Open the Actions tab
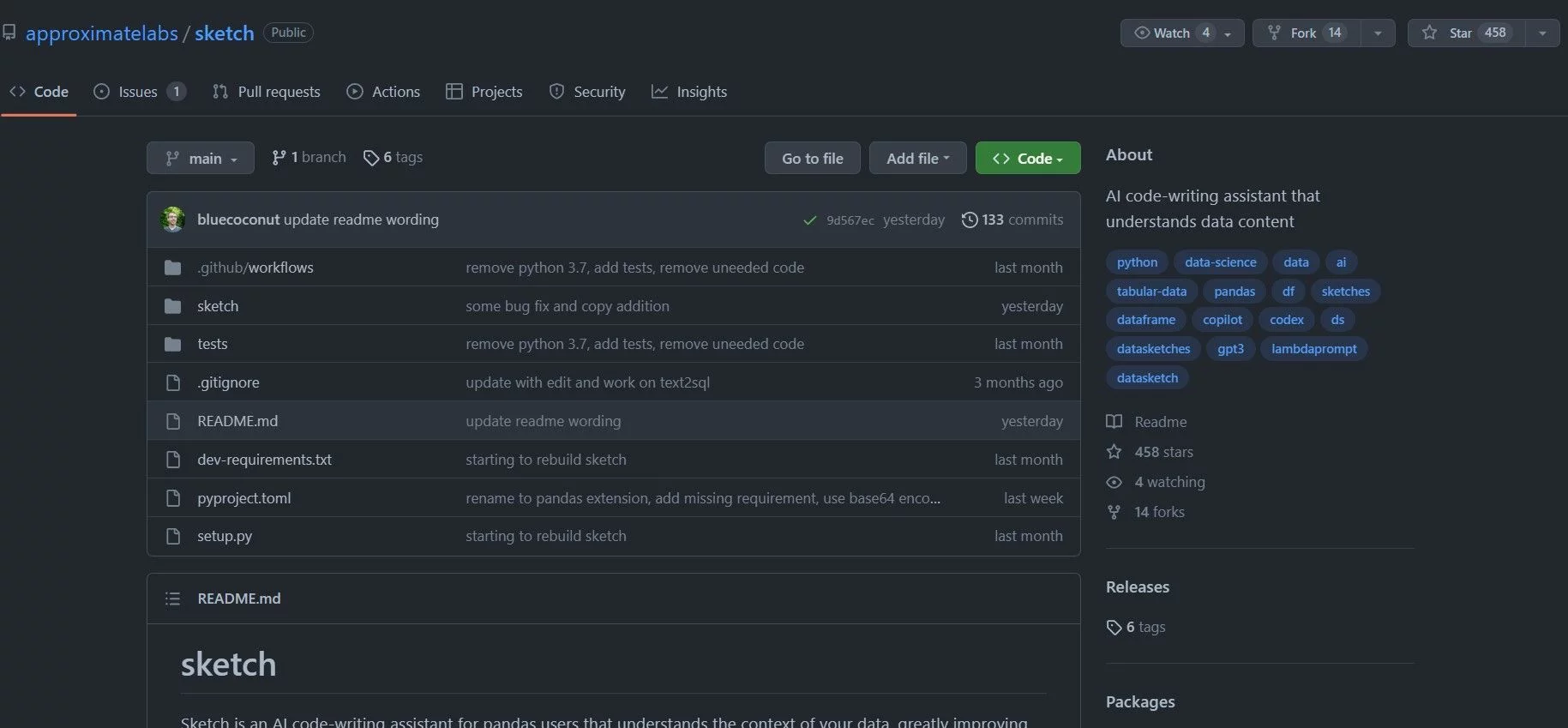The image size is (1568, 728). pos(383,92)
